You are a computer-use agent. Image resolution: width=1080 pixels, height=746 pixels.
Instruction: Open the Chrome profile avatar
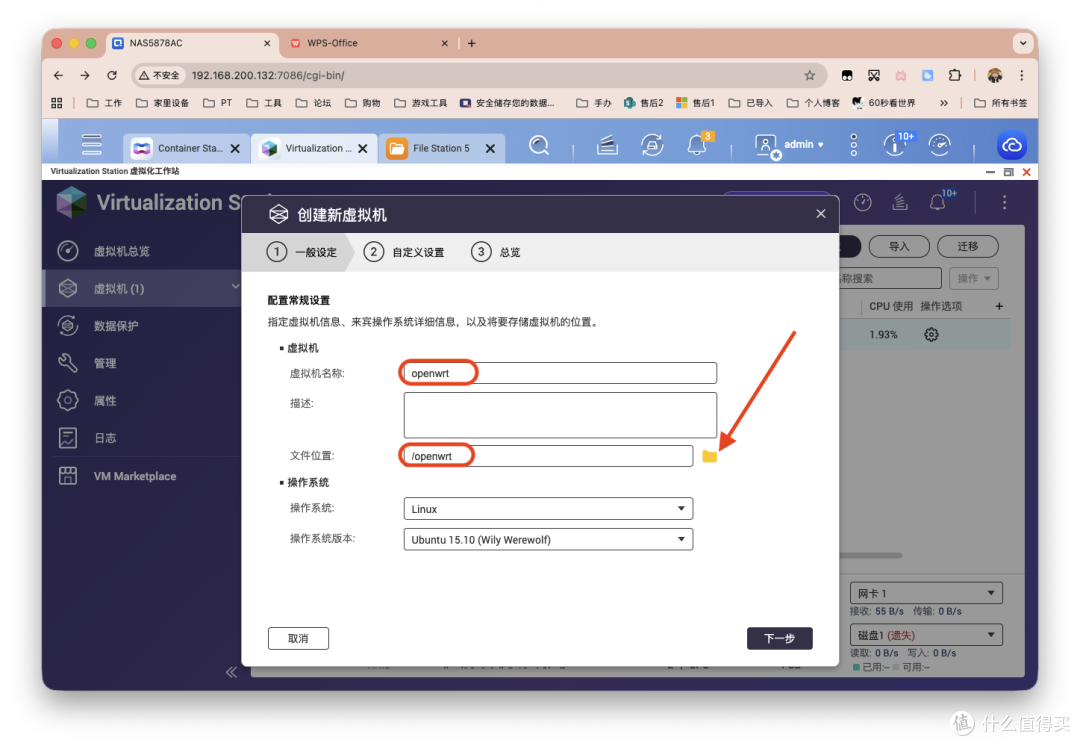click(x=995, y=75)
